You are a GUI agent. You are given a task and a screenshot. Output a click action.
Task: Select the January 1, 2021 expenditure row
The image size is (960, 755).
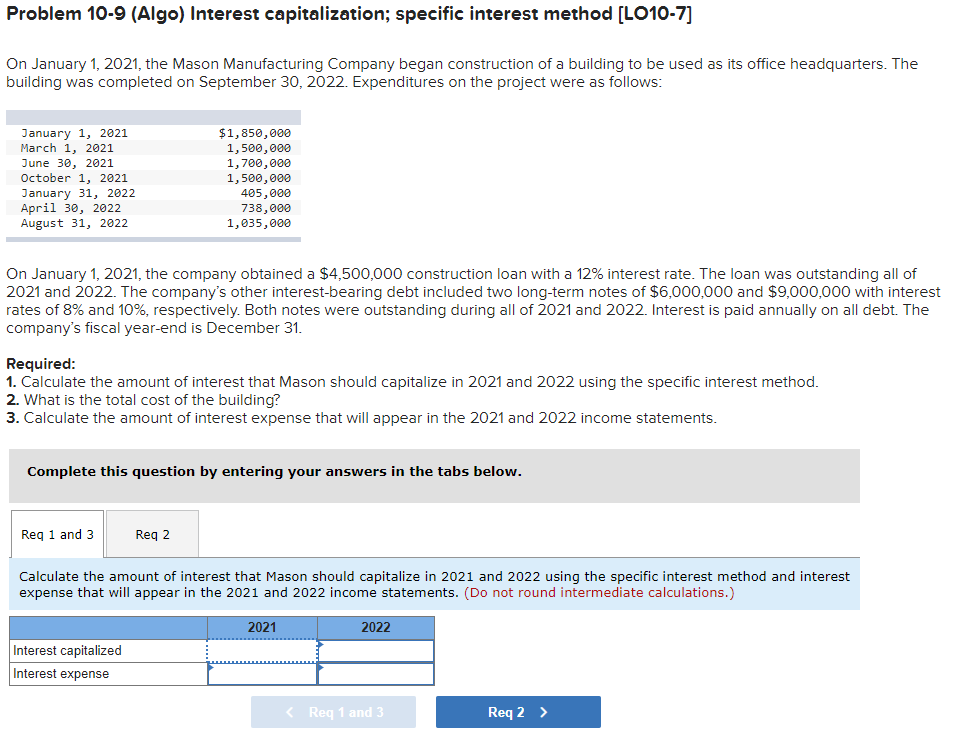[150, 132]
